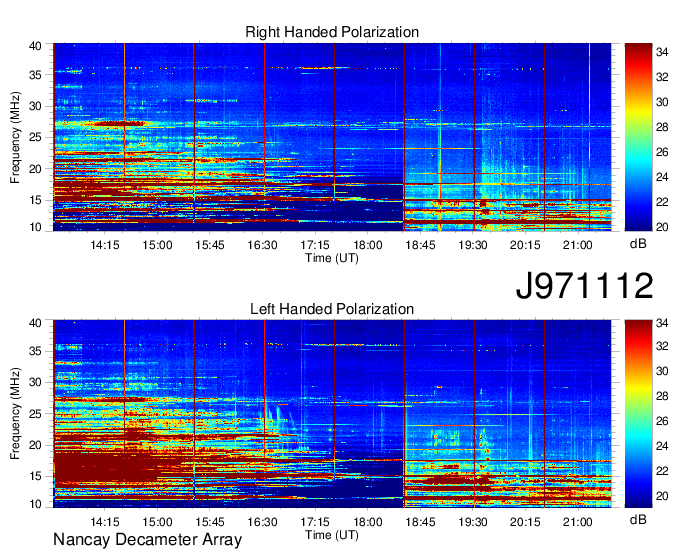Click the 32 dB value on upper colorbar
The height and width of the screenshot is (552, 680).
pos(662,77)
